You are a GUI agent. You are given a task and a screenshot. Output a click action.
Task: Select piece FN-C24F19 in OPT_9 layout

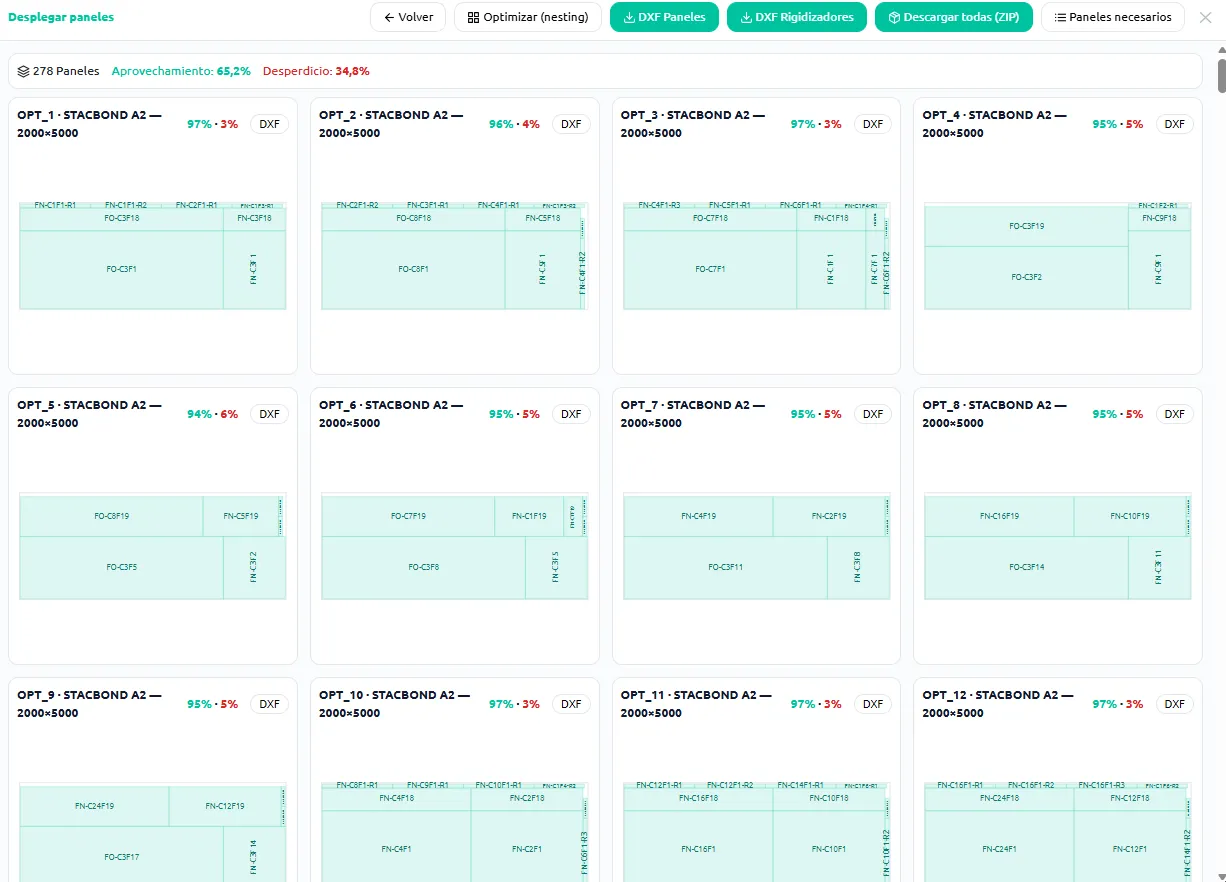point(94,806)
